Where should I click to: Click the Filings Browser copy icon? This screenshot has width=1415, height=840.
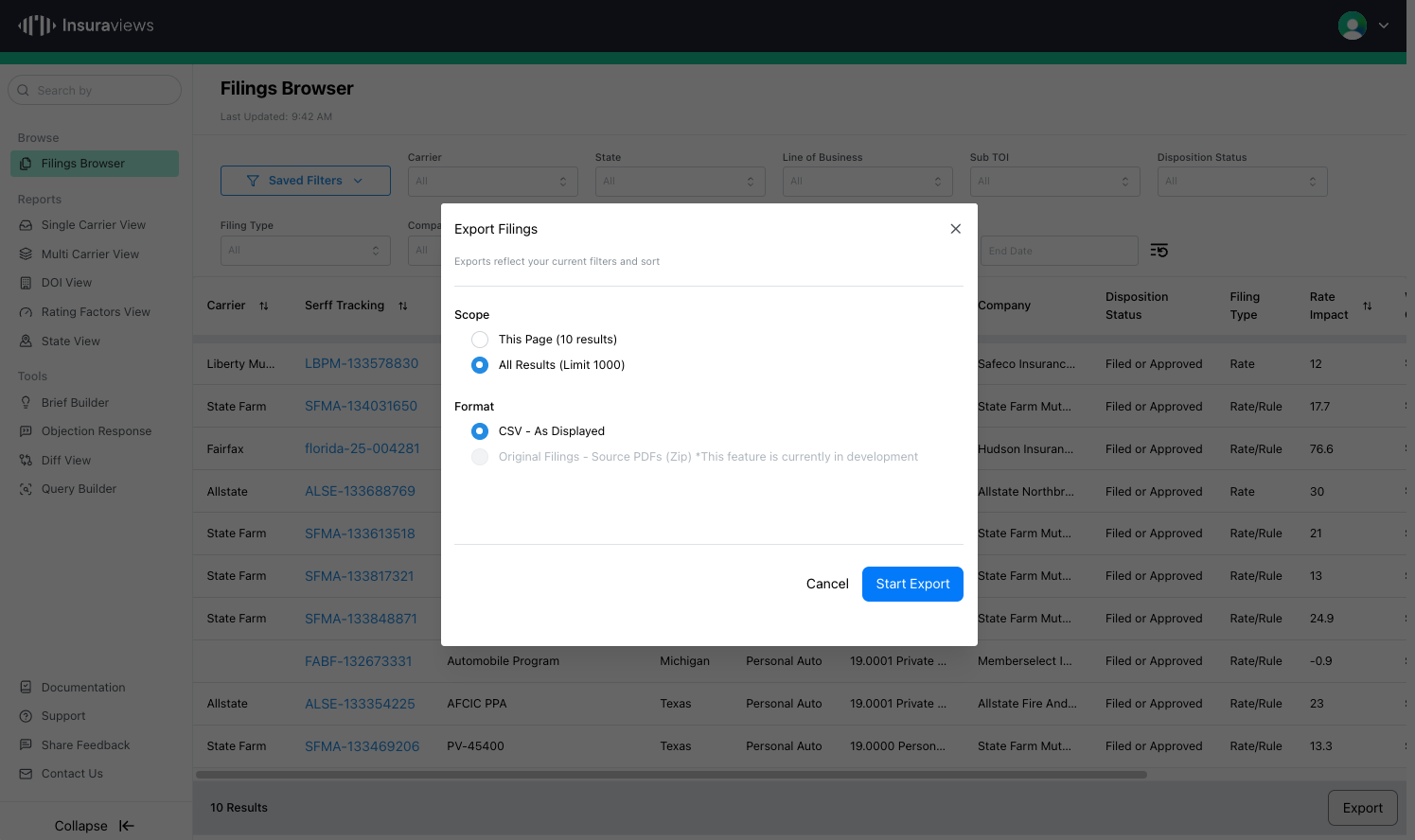point(26,164)
